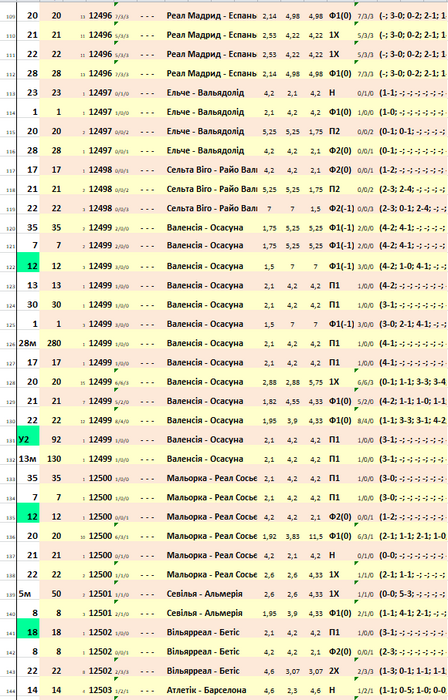Select cell '12498' in row 119
The image size is (448, 700).
[100, 208]
